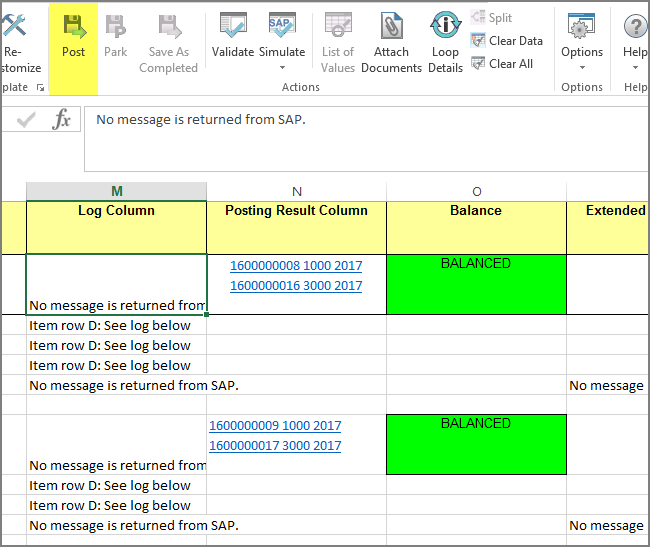Open the Template group dialog launcher
The width and height of the screenshot is (650, 547).
point(40,87)
